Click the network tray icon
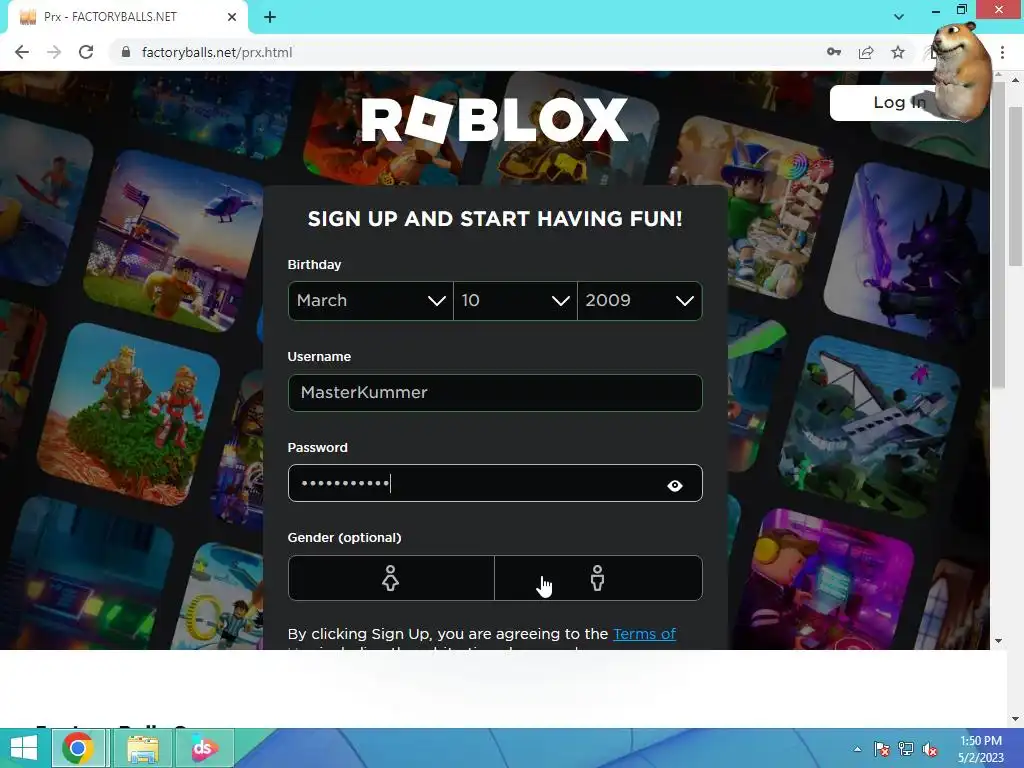 (906, 749)
